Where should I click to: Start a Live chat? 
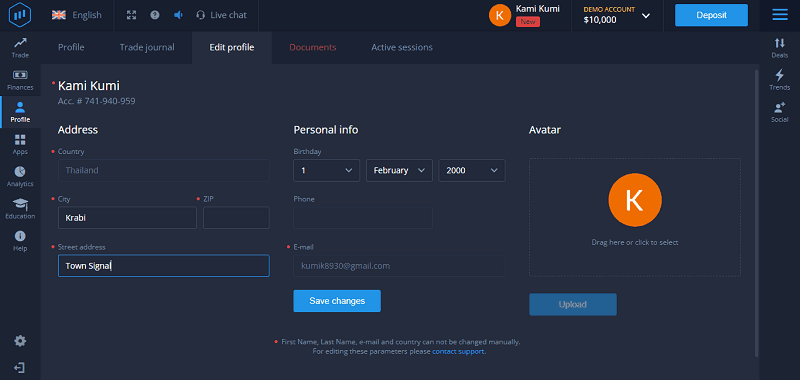coord(221,15)
